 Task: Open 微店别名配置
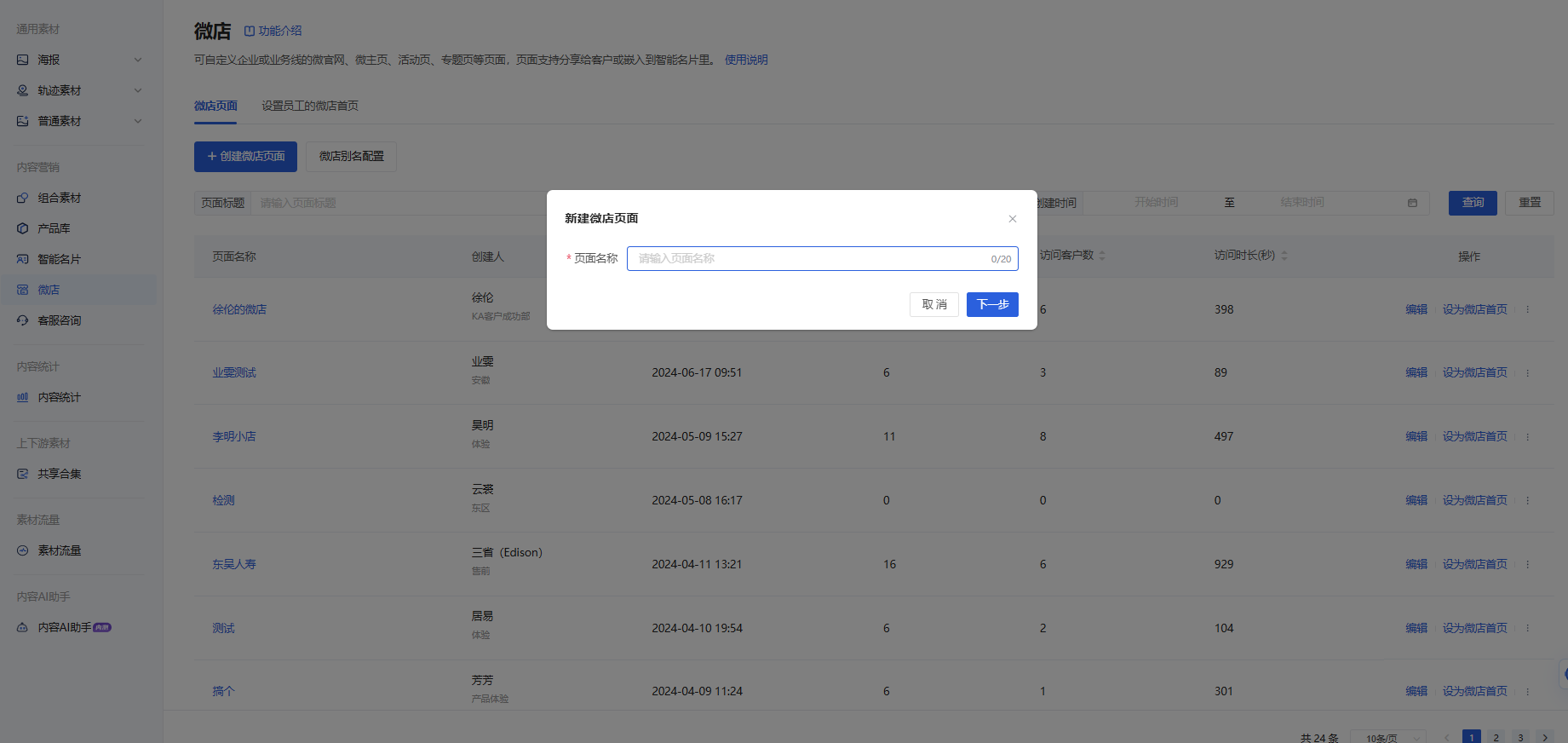click(351, 157)
